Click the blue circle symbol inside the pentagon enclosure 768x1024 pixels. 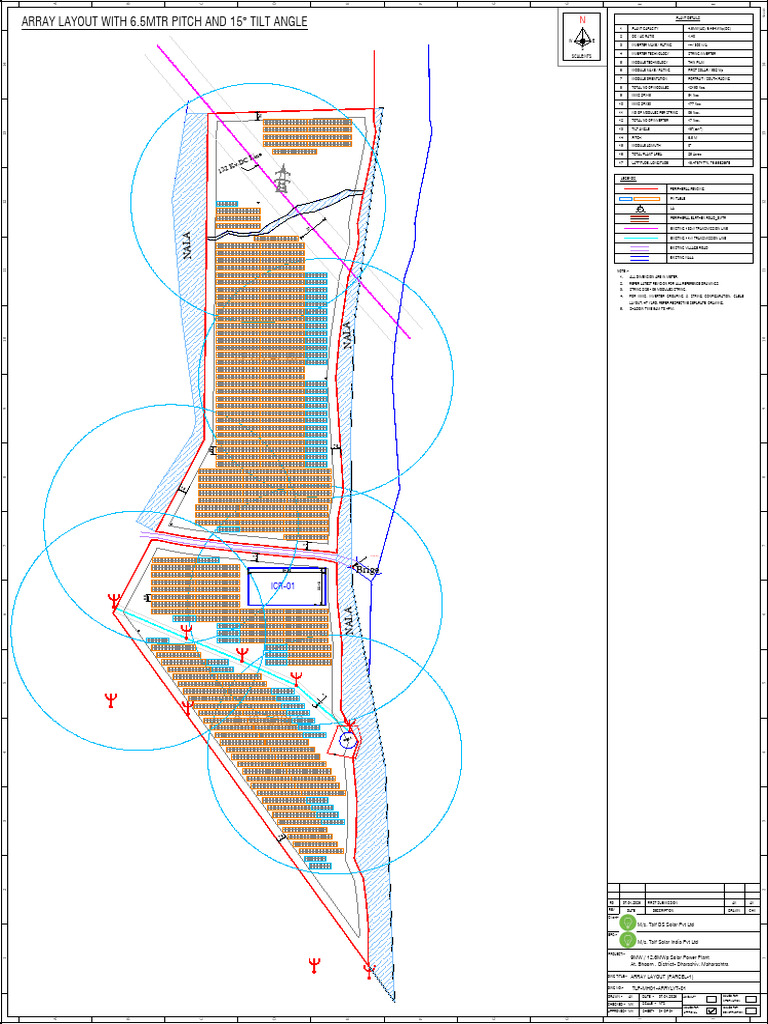(x=347, y=740)
